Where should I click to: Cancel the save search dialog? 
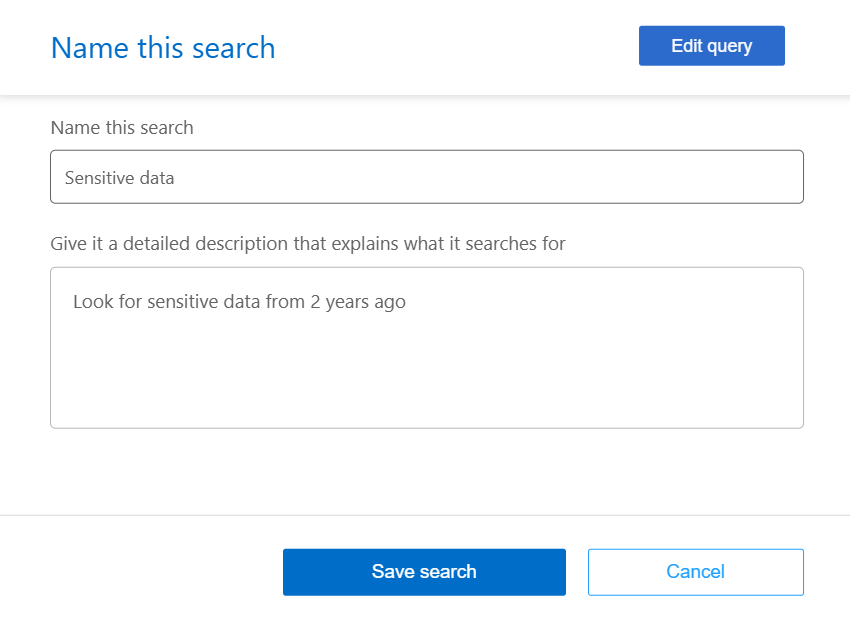[x=695, y=572]
